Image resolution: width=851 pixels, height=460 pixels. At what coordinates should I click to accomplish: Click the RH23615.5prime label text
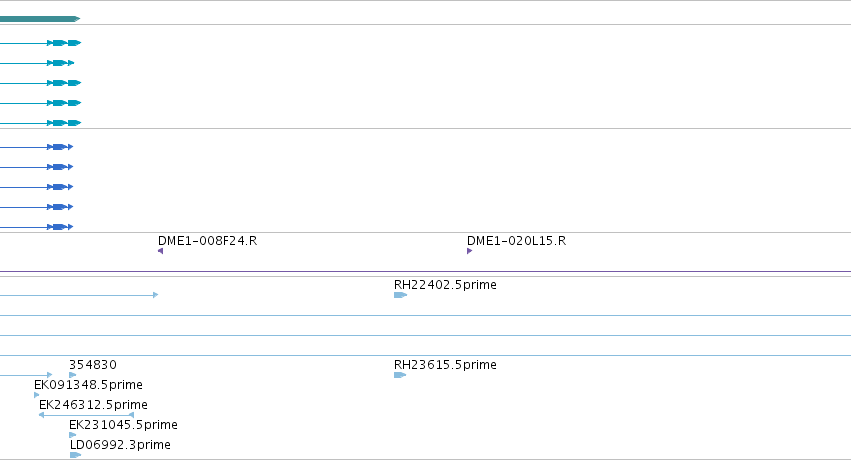pos(445,365)
